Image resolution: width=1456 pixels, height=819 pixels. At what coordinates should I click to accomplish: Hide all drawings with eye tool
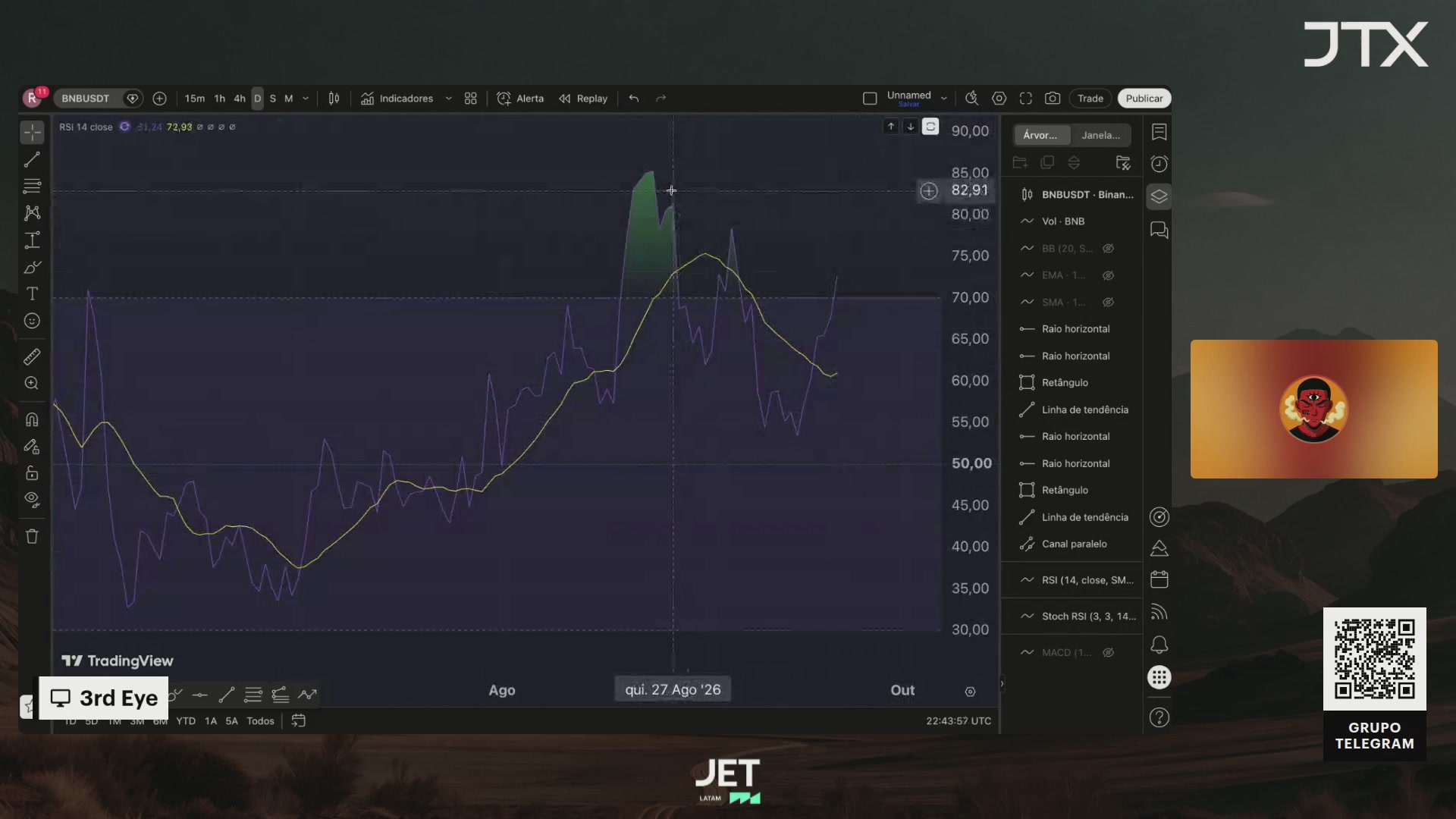click(x=32, y=500)
